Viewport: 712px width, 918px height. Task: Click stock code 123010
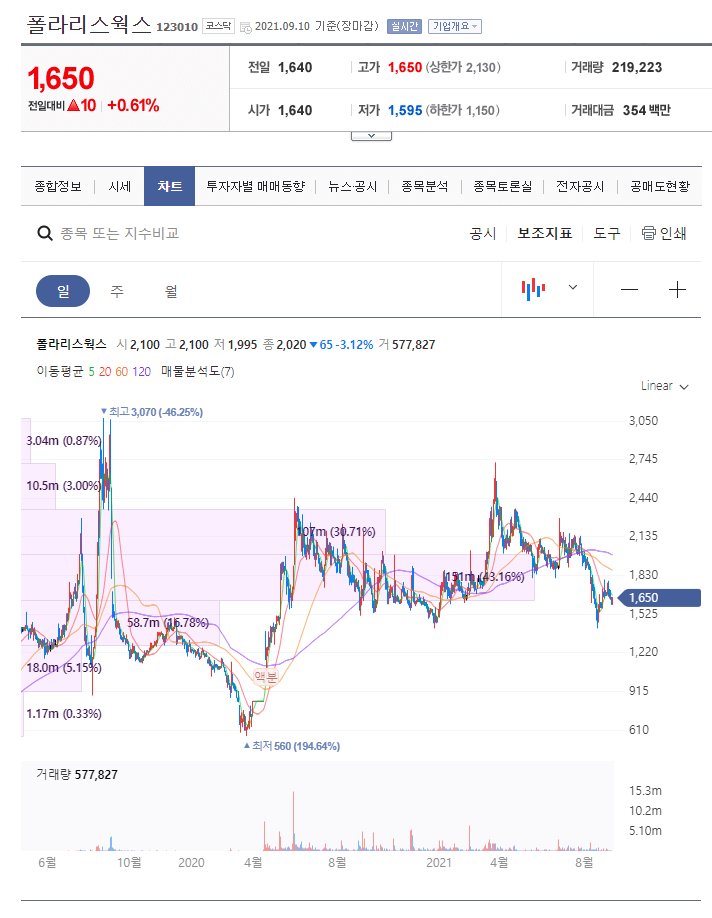(x=177, y=27)
